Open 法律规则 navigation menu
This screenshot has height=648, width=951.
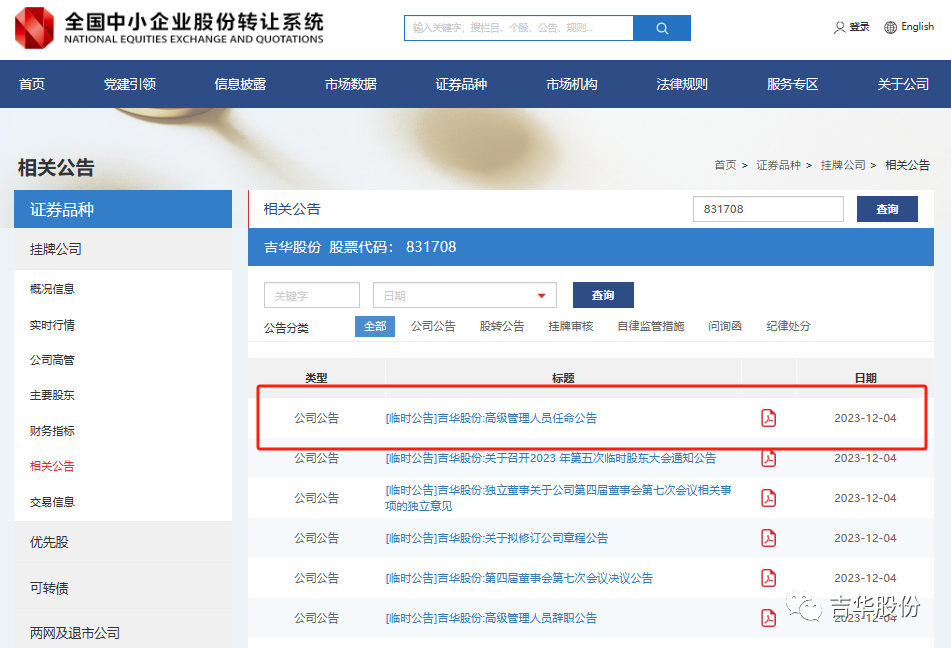pos(682,84)
